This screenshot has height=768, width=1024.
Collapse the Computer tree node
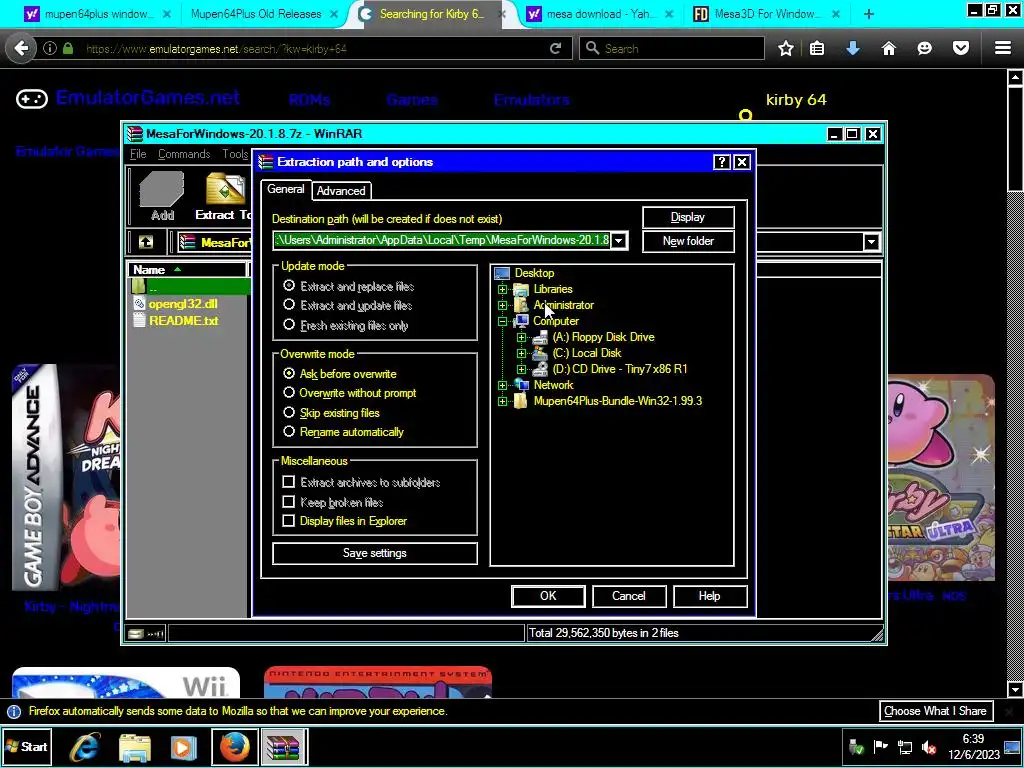[x=502, y=321]
